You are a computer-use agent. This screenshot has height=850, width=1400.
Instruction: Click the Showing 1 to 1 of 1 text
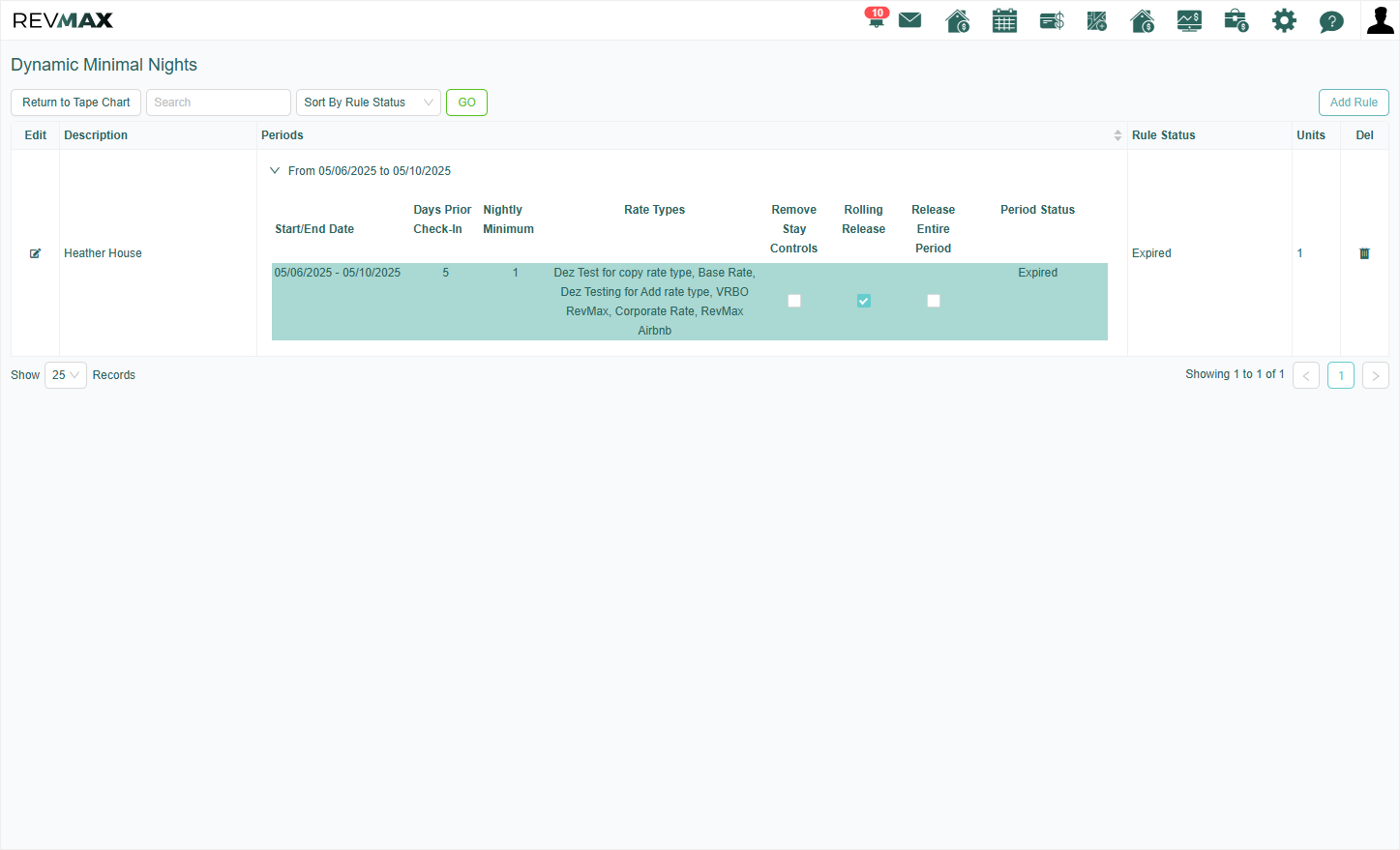1235,374
